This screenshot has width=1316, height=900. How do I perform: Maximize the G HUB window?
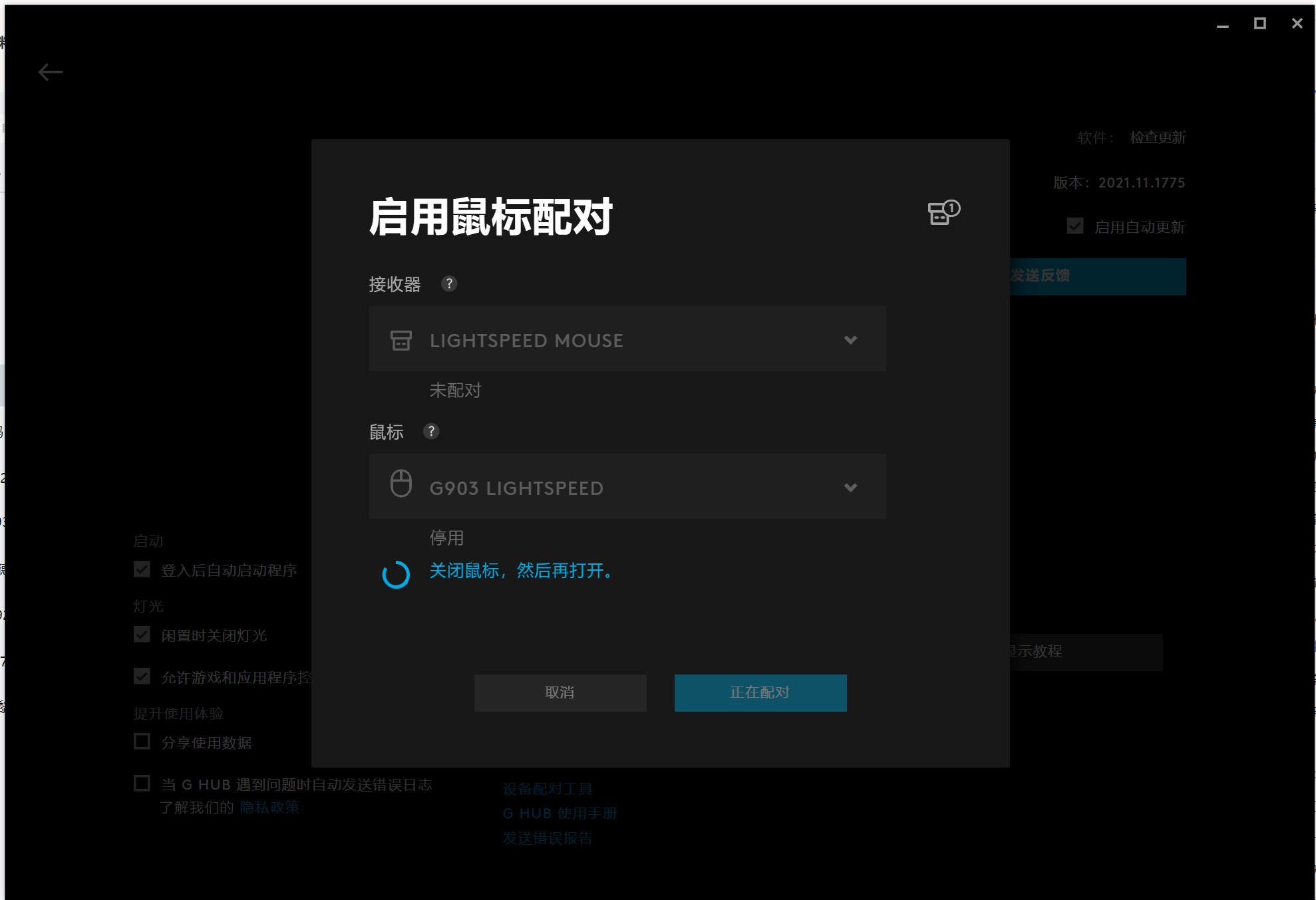pos(1259,24)
